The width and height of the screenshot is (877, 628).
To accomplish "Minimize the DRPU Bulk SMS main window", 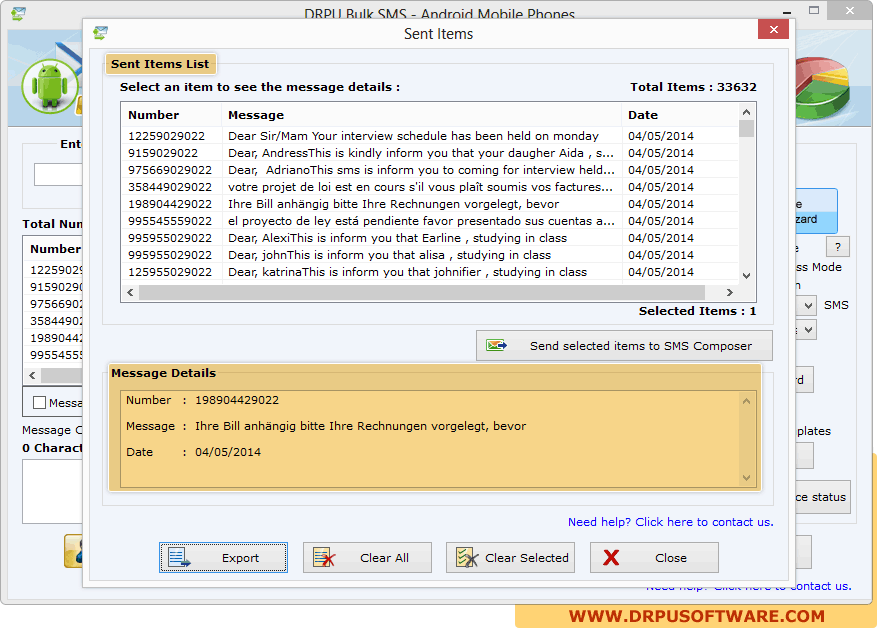I will [x=786, y=12].
